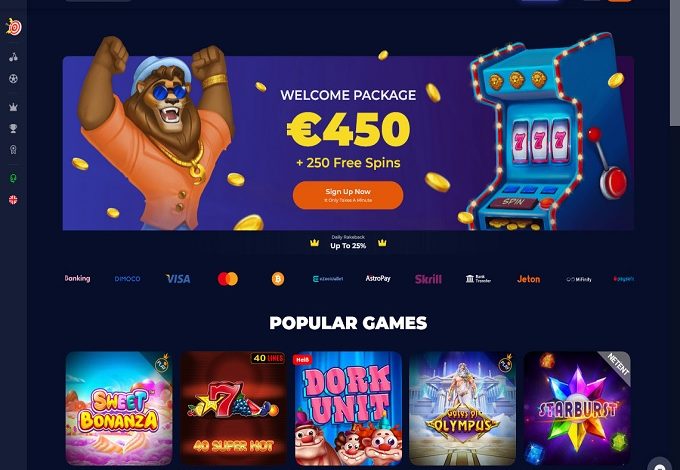The image size is (680, 470).
Task: Open the trophy tournaments icon
Action: [13, 128]
